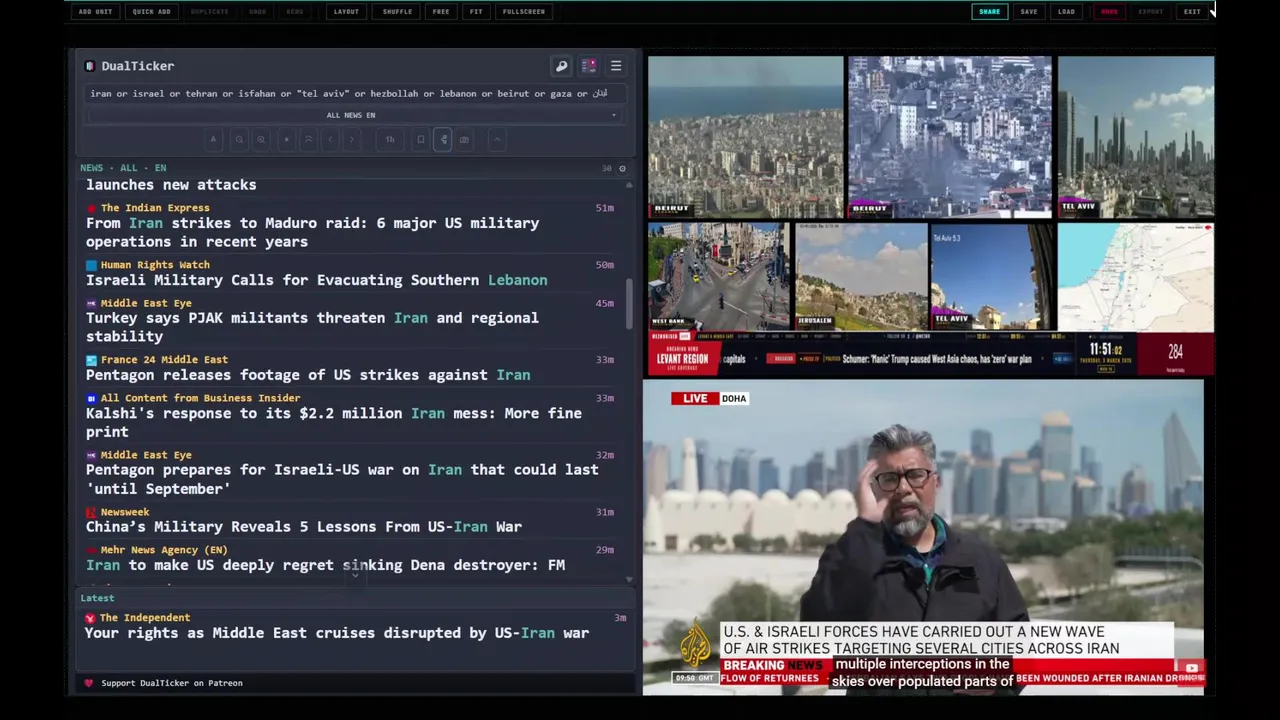Click the Quick Add button
Image resolution: width=1280 pixels, height=720 pixels.
coord(151,12)
